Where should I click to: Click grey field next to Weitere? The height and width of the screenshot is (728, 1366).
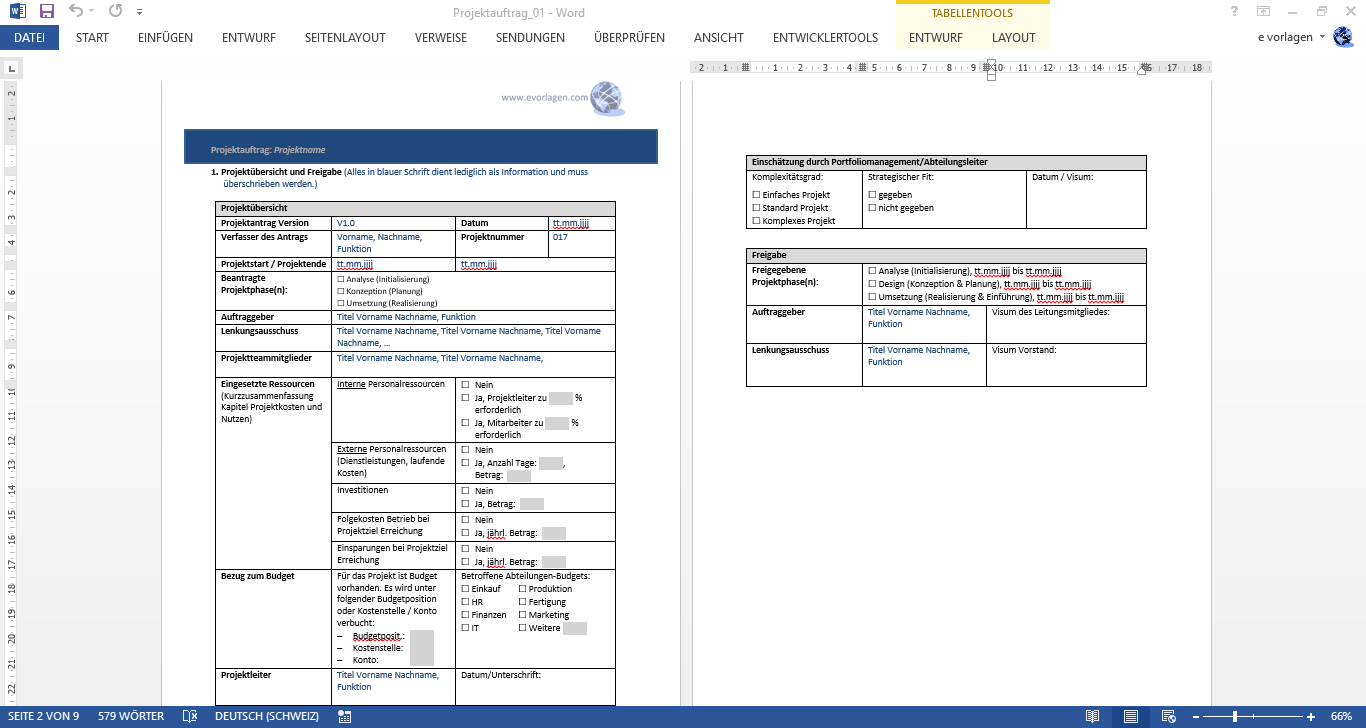click(575, 628)
